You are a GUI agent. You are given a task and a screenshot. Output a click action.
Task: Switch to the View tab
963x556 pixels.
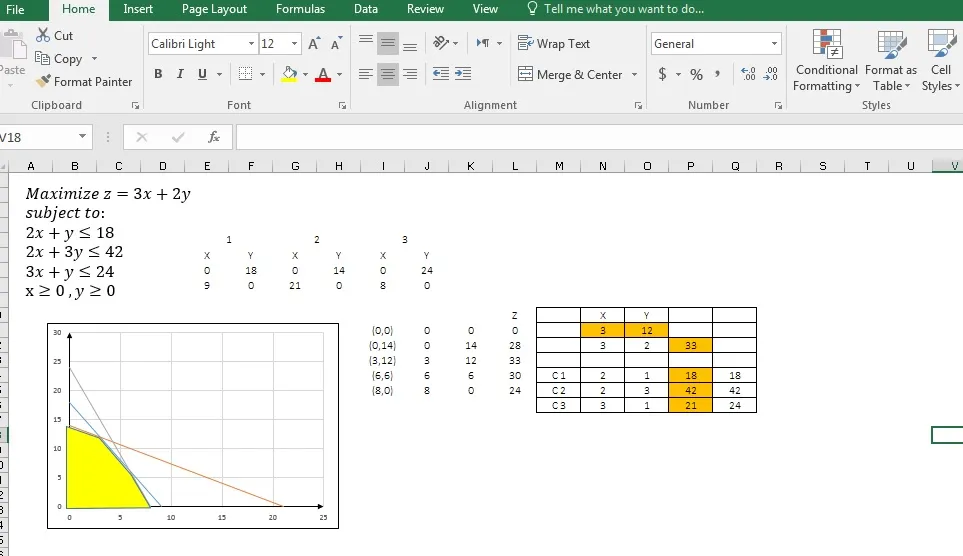pos(485,9)
